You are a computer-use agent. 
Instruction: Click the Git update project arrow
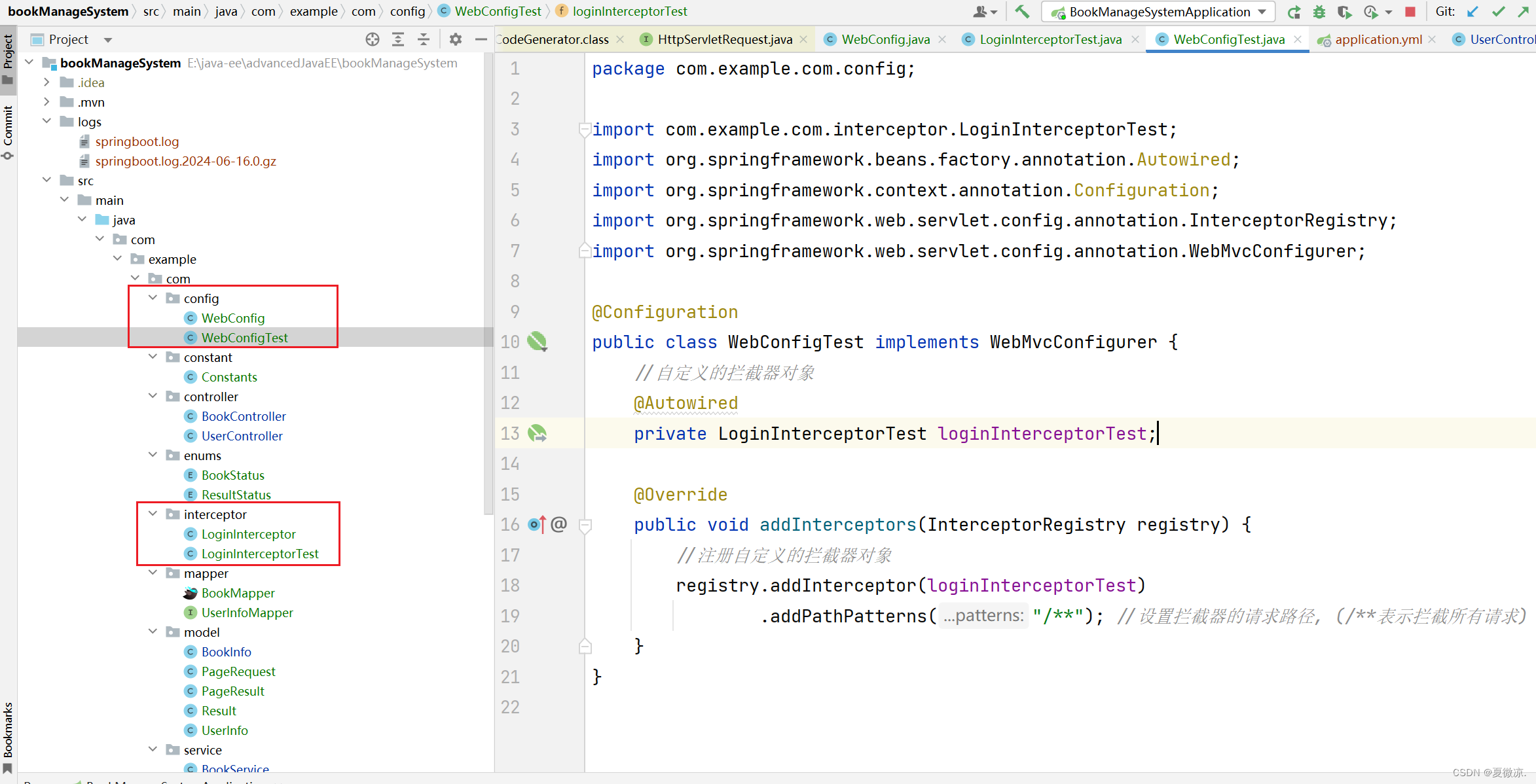(x=1473, y=12)
